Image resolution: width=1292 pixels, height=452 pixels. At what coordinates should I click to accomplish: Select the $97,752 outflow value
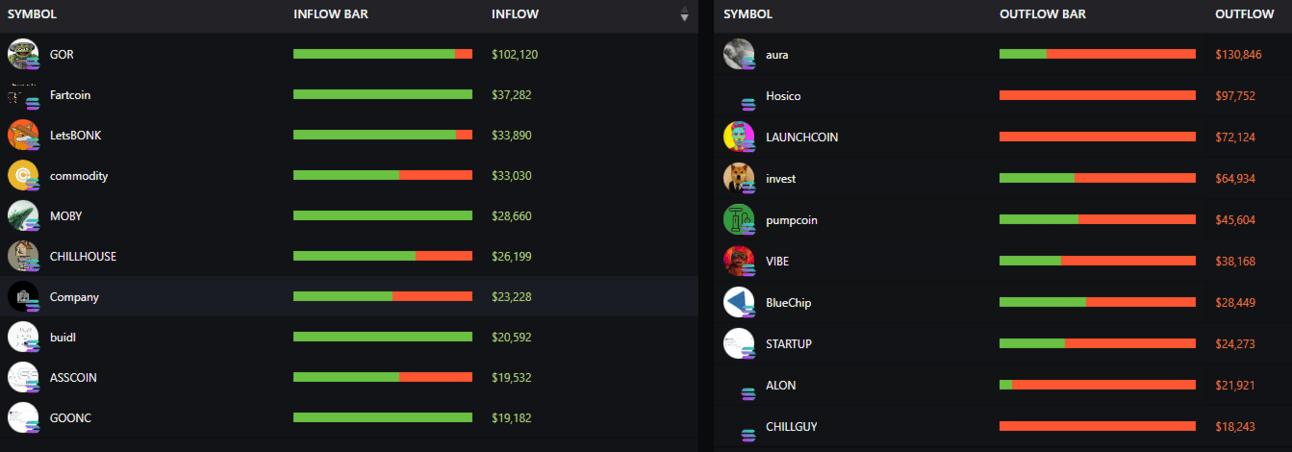1235,96
